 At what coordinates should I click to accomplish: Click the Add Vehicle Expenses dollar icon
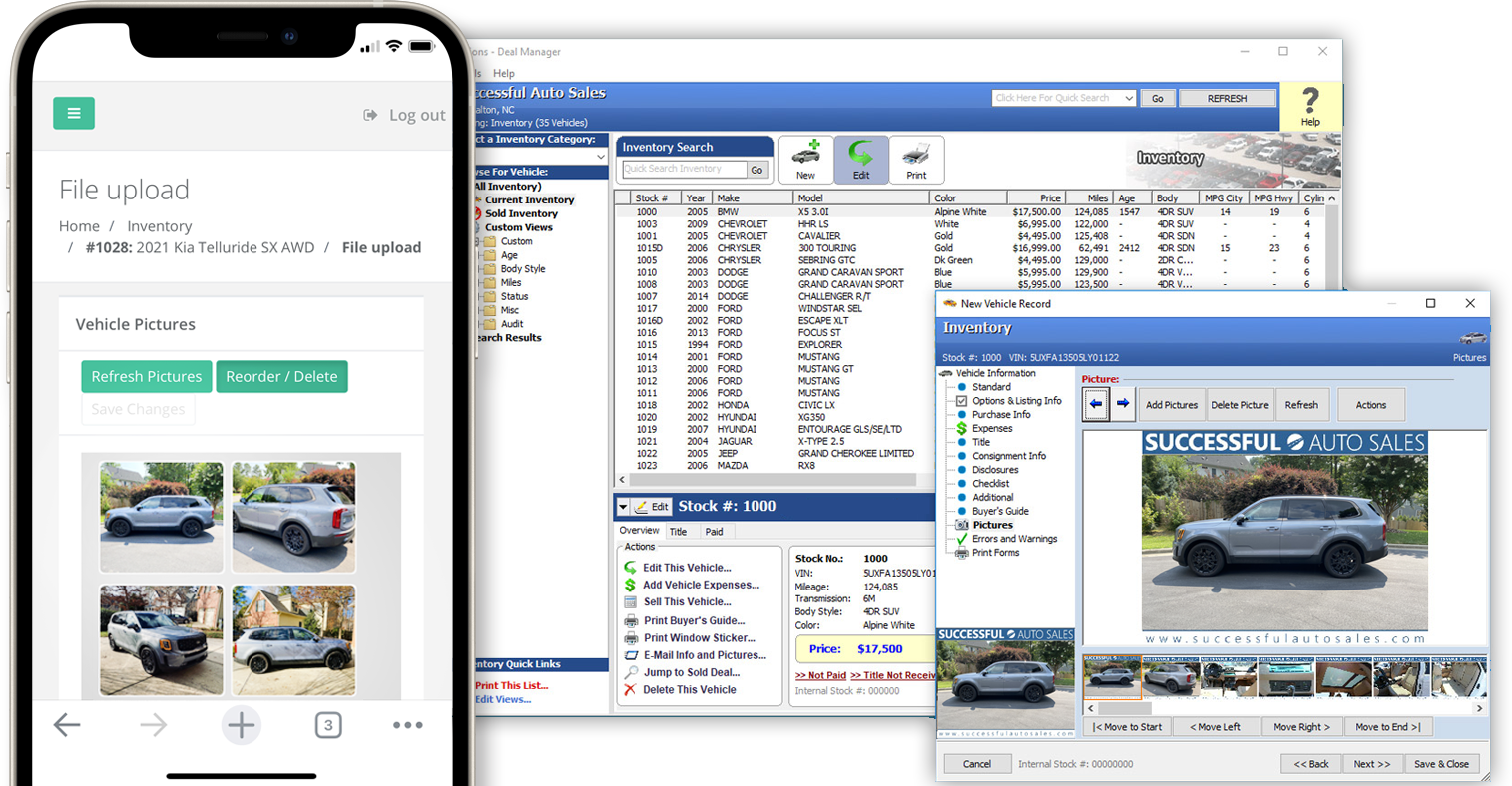(x=631, y=584)
